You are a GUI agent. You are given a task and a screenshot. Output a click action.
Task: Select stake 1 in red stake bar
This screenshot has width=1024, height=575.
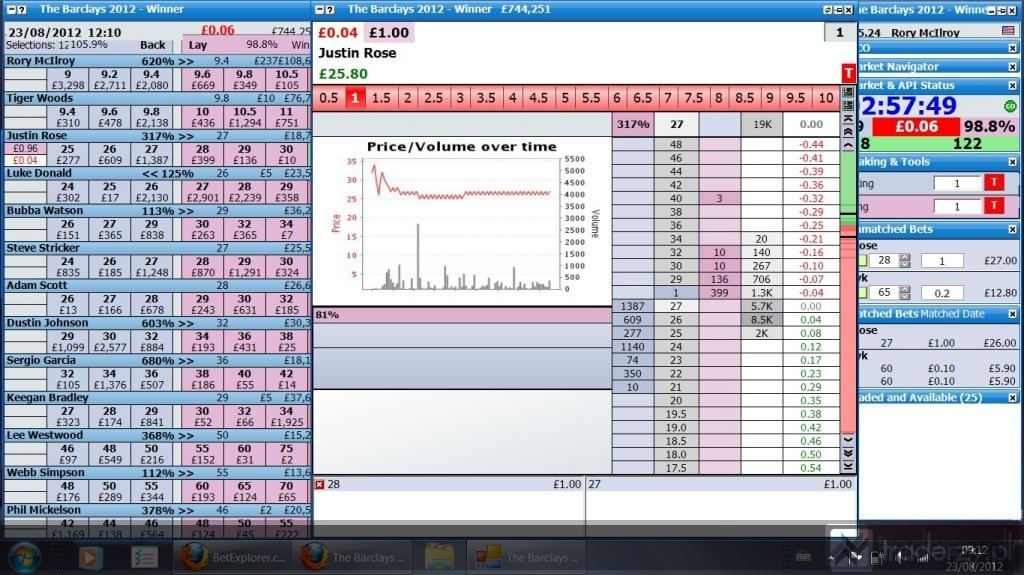click(355, 98)
